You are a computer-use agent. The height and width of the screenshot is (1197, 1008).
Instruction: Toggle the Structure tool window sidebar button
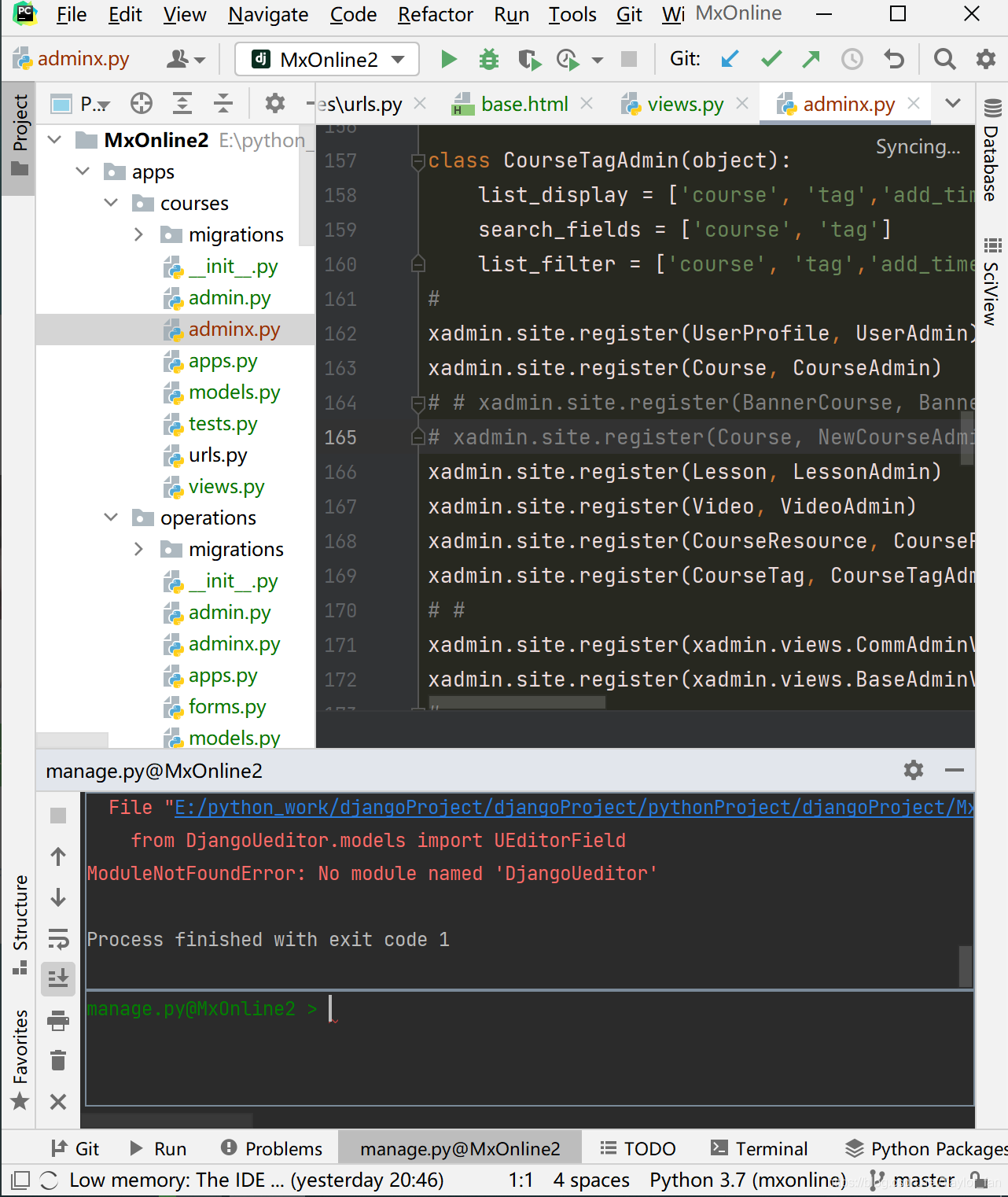19,924
